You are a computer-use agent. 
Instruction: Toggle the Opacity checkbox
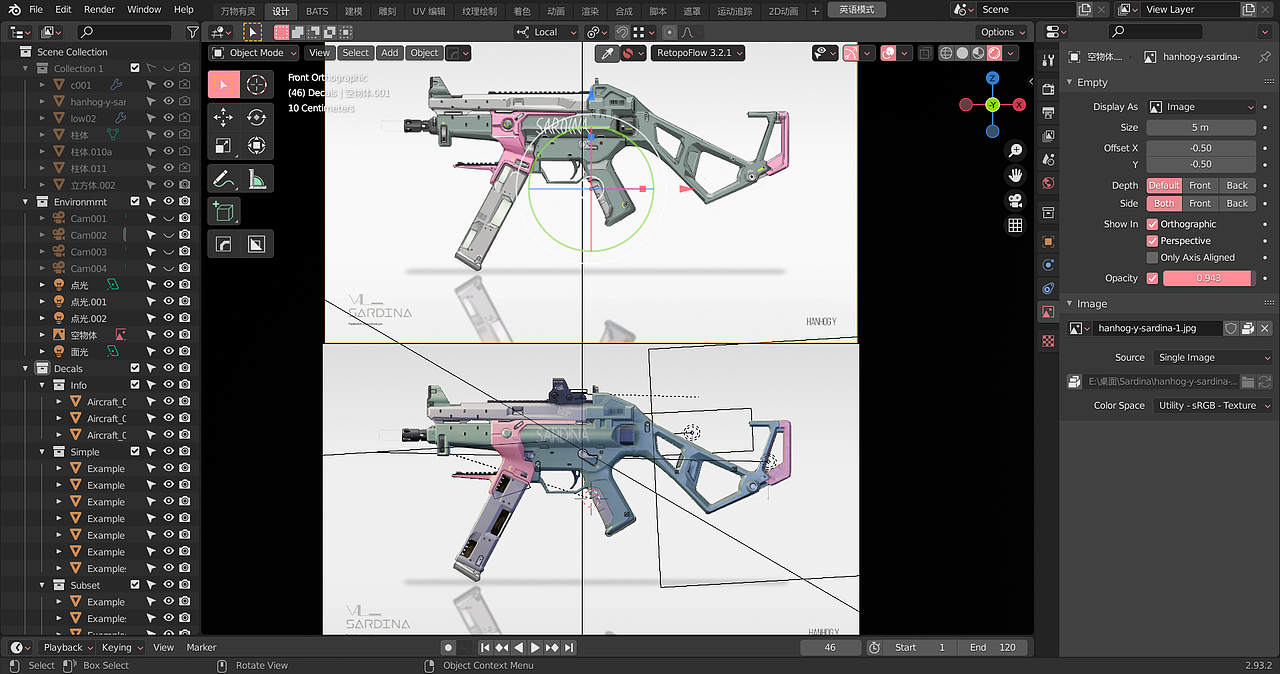point(1152,278)
